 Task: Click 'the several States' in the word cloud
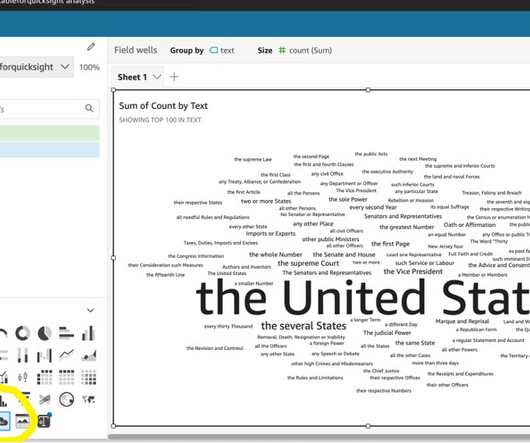coord(304,326)
